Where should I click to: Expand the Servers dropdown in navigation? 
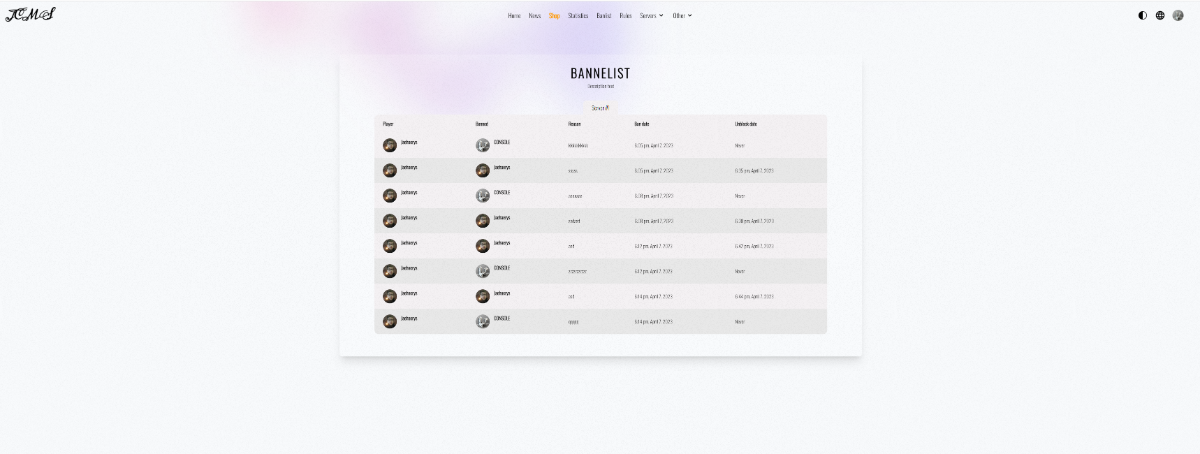click(x=651, y=16)
